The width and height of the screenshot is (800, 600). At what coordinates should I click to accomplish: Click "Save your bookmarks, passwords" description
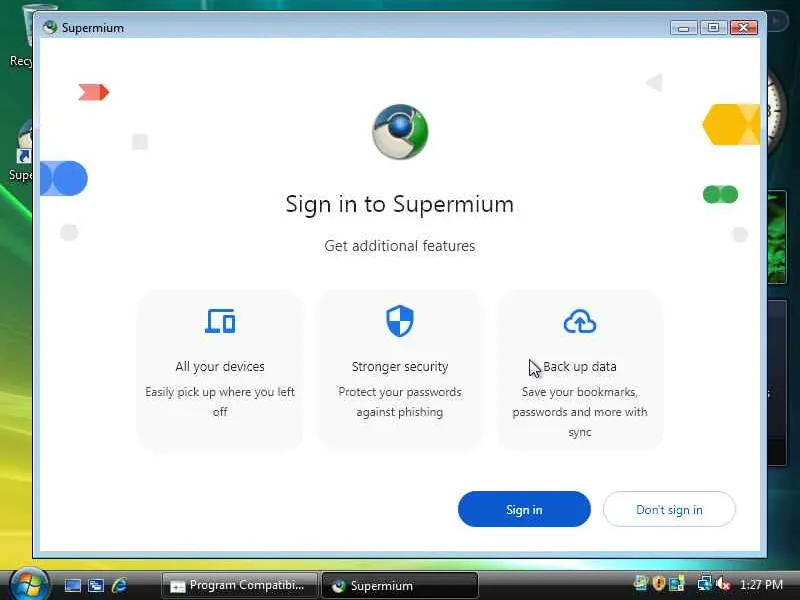click(x=580, y=412)
